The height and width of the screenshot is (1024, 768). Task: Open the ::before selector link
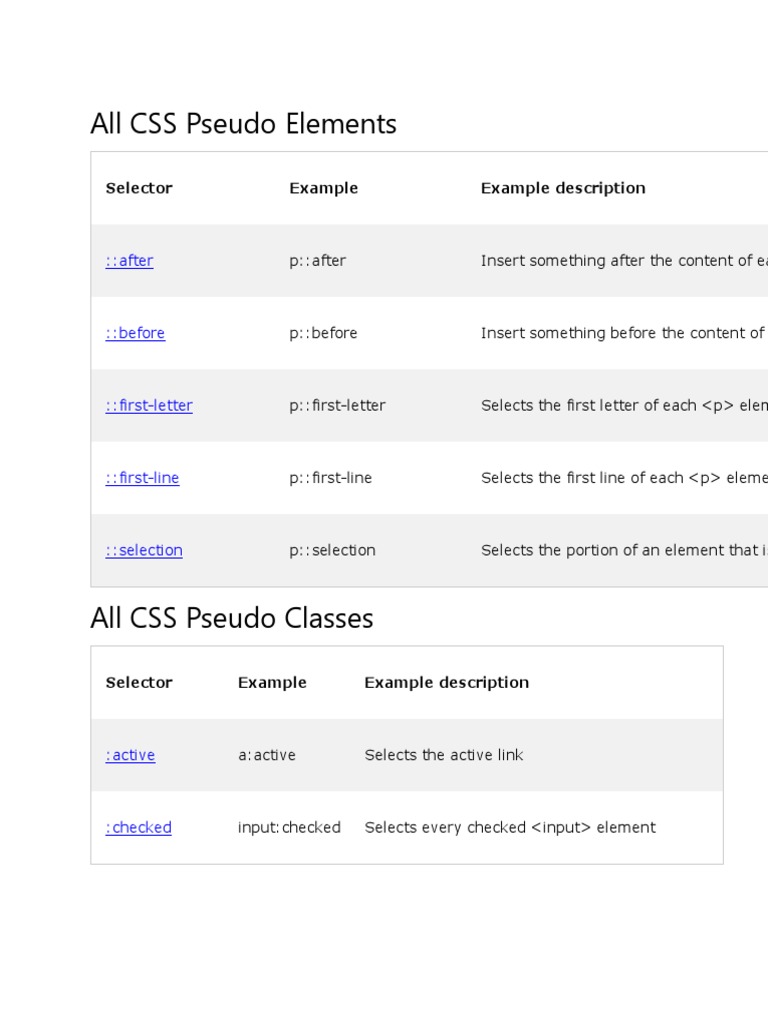tap(135, 333)
